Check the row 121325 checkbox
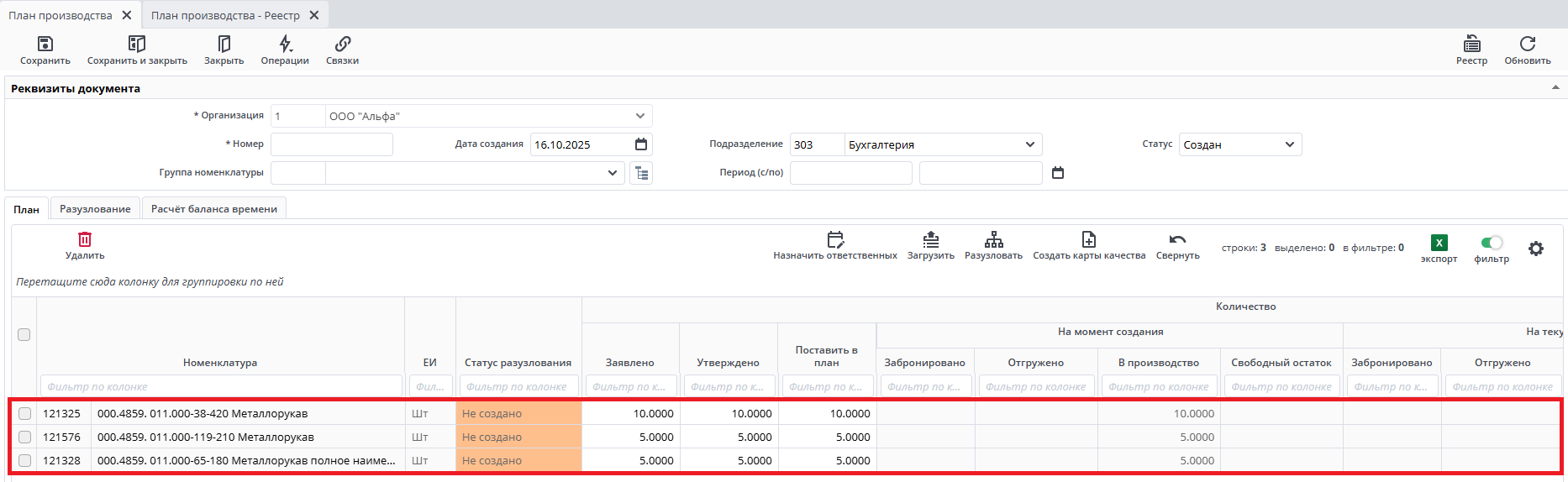The image size is (1568, 482). [24, 413]
